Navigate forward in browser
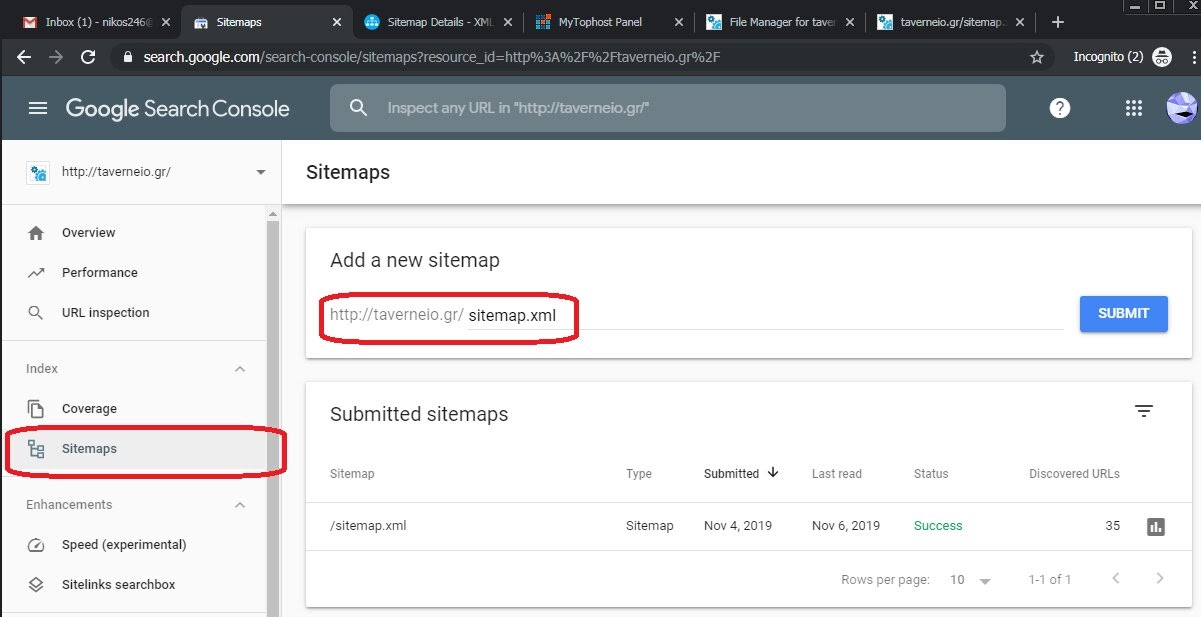 click(x=57, y=57)
